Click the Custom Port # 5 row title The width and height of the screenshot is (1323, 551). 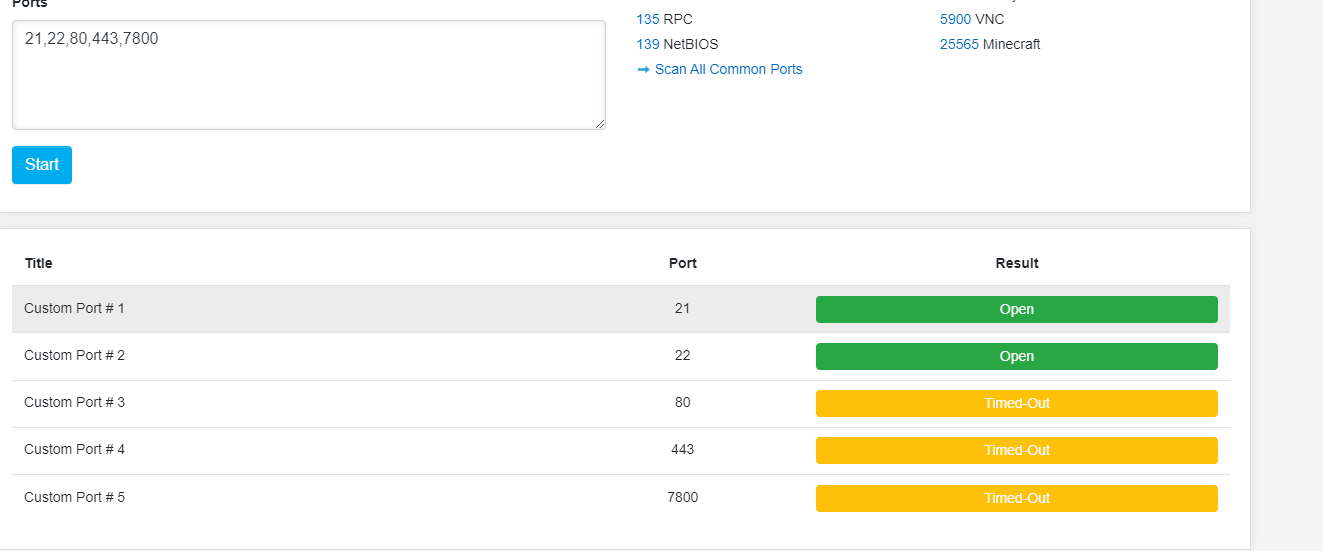pyautogui.click(x=74, y=498)
